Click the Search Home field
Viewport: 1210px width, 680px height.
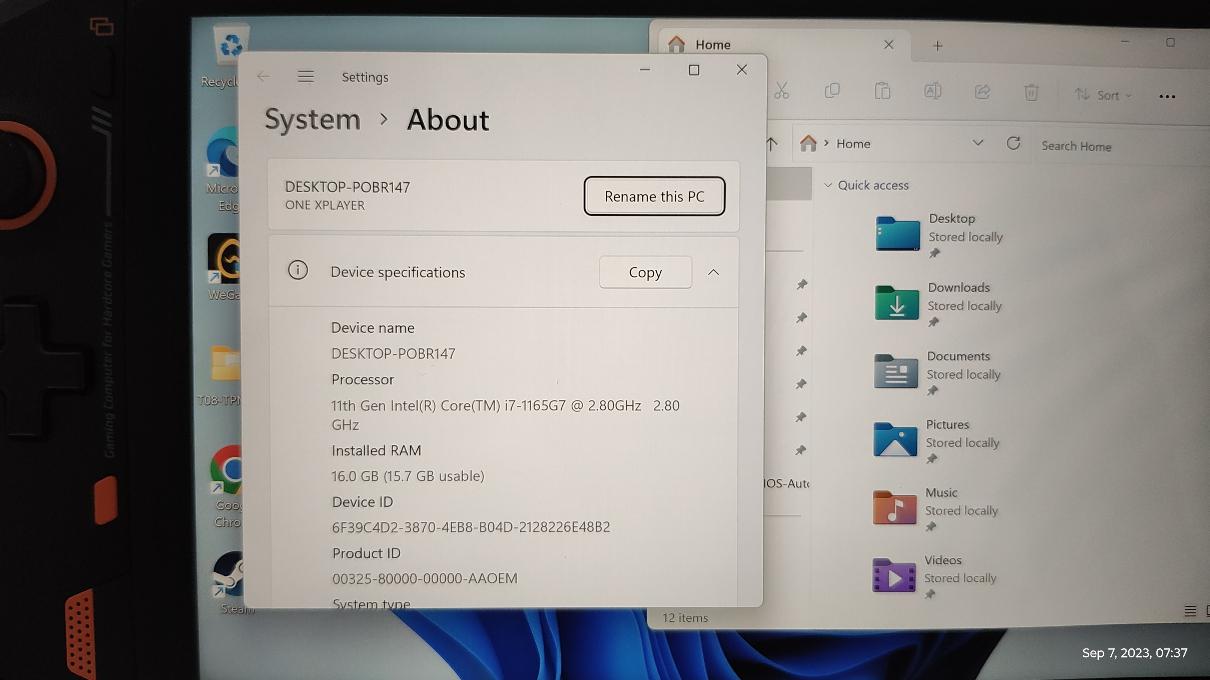click(x=1121, y=146)
